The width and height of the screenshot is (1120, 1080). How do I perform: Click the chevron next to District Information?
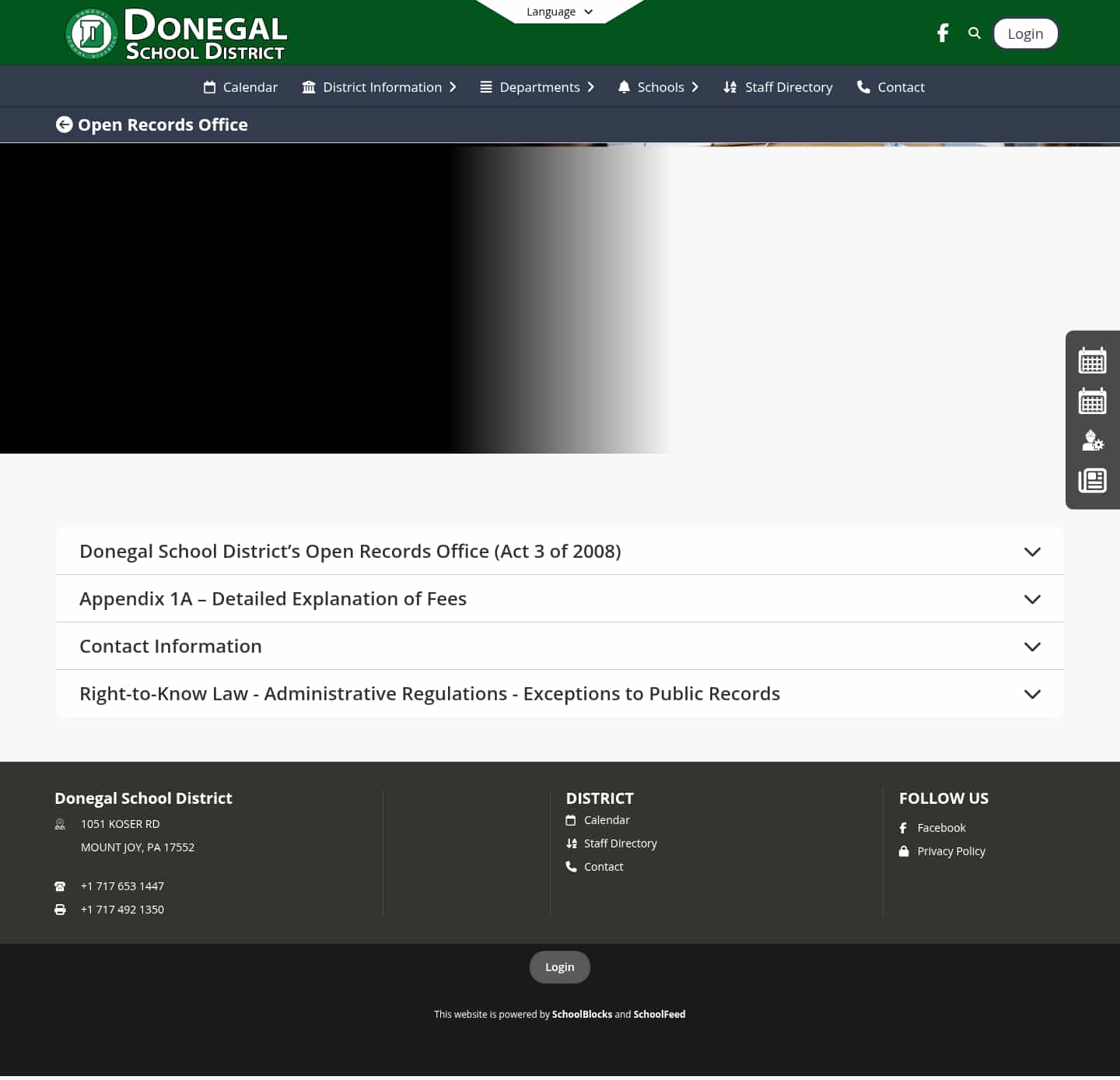point(453,87)
